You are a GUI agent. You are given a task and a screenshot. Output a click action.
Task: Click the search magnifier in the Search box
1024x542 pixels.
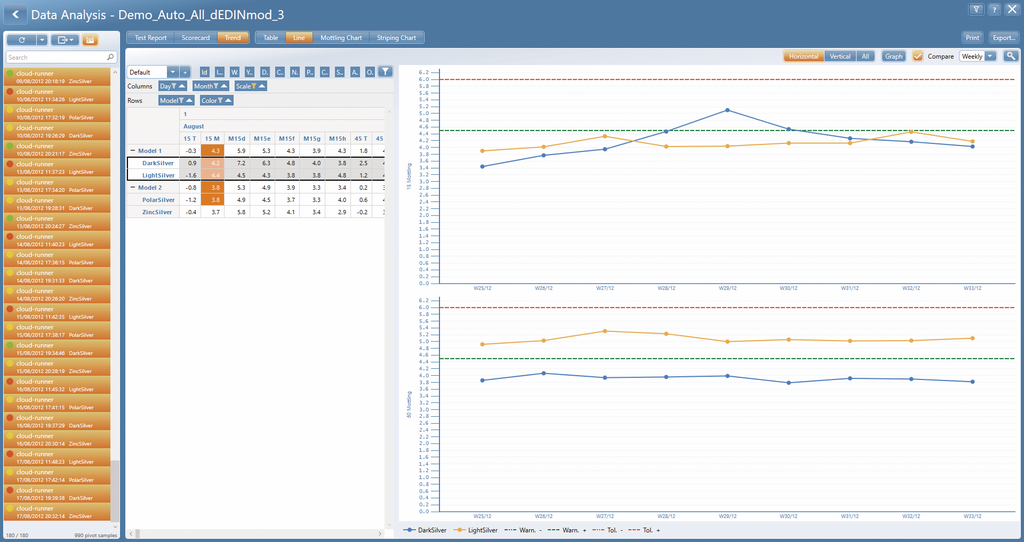(x=110, y=57)
